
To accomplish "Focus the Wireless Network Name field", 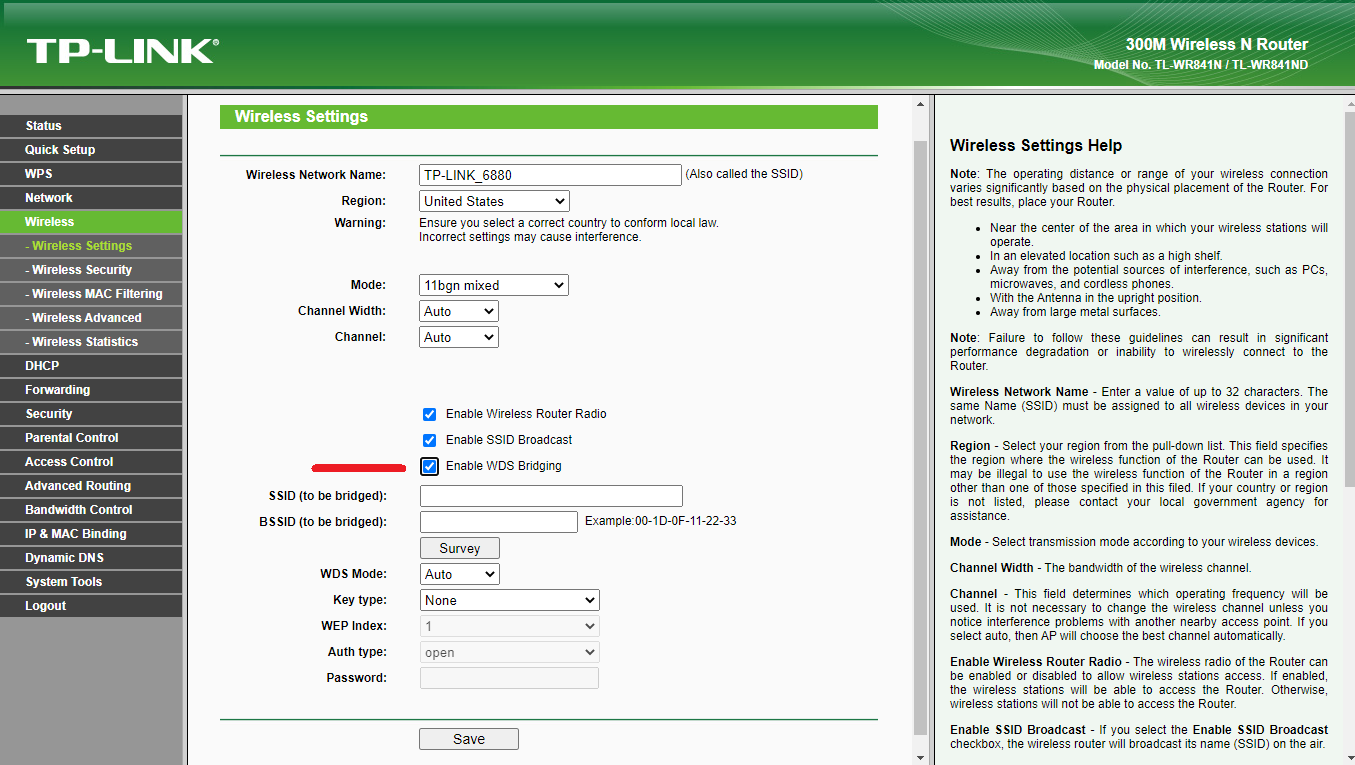I will tap(551, 175).
